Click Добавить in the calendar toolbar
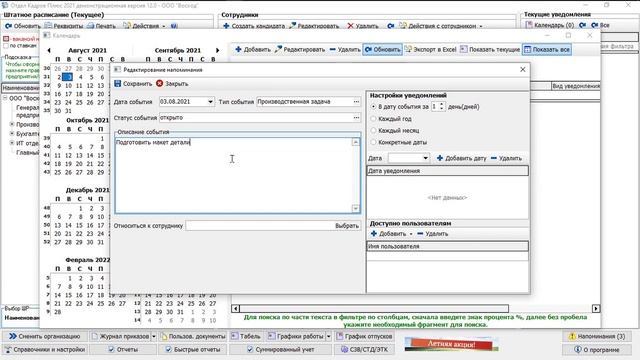 [253, 49]
